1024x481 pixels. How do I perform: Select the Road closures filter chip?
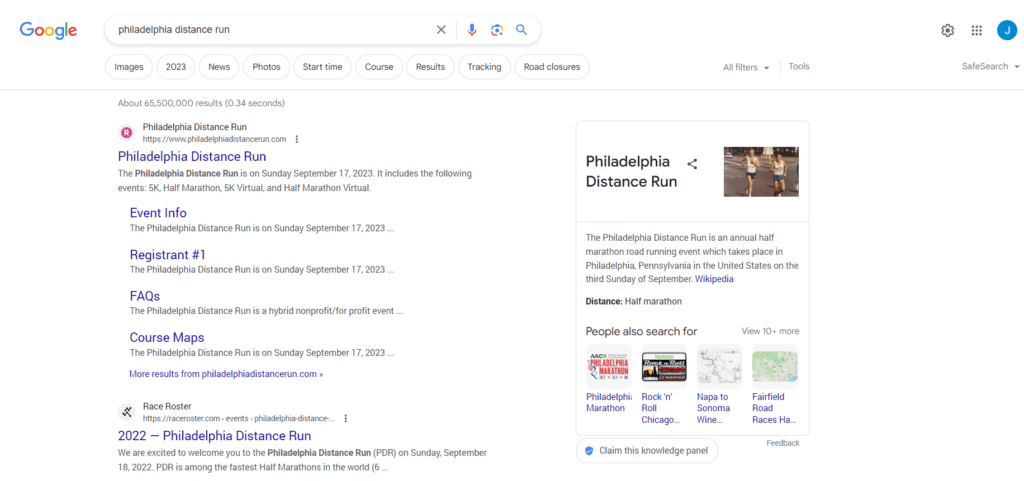tap(552, 67)
